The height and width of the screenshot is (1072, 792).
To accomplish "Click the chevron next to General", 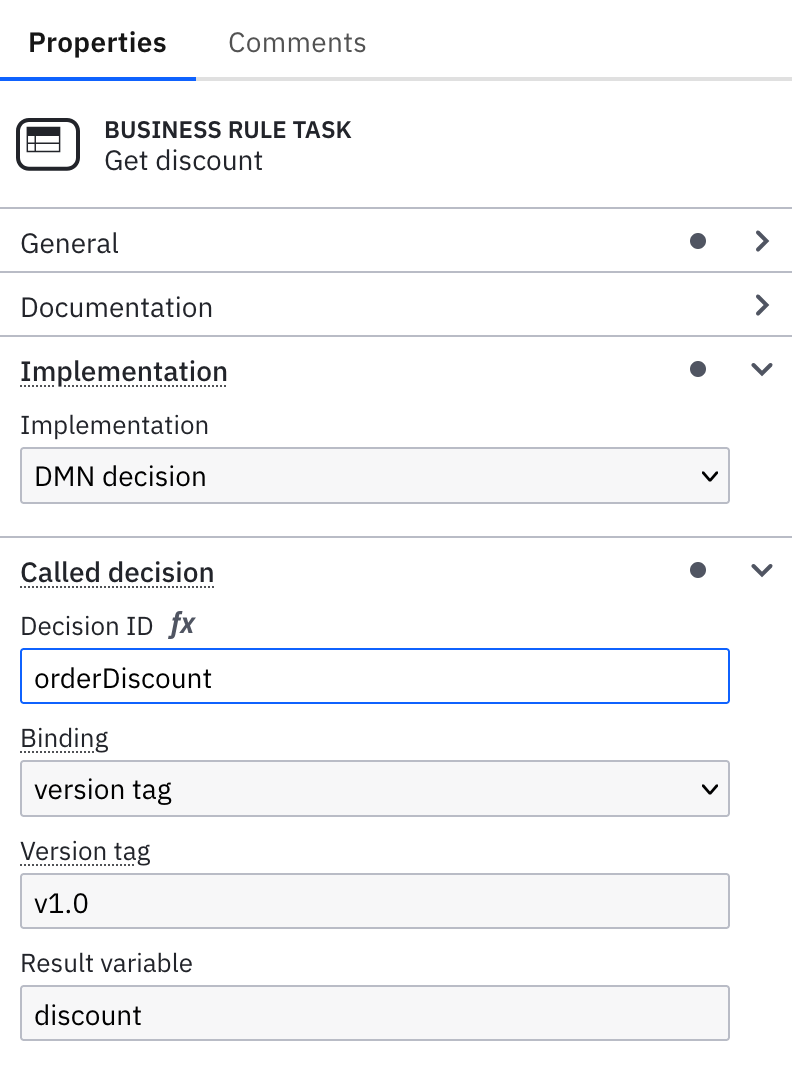I will click(762, 241).
